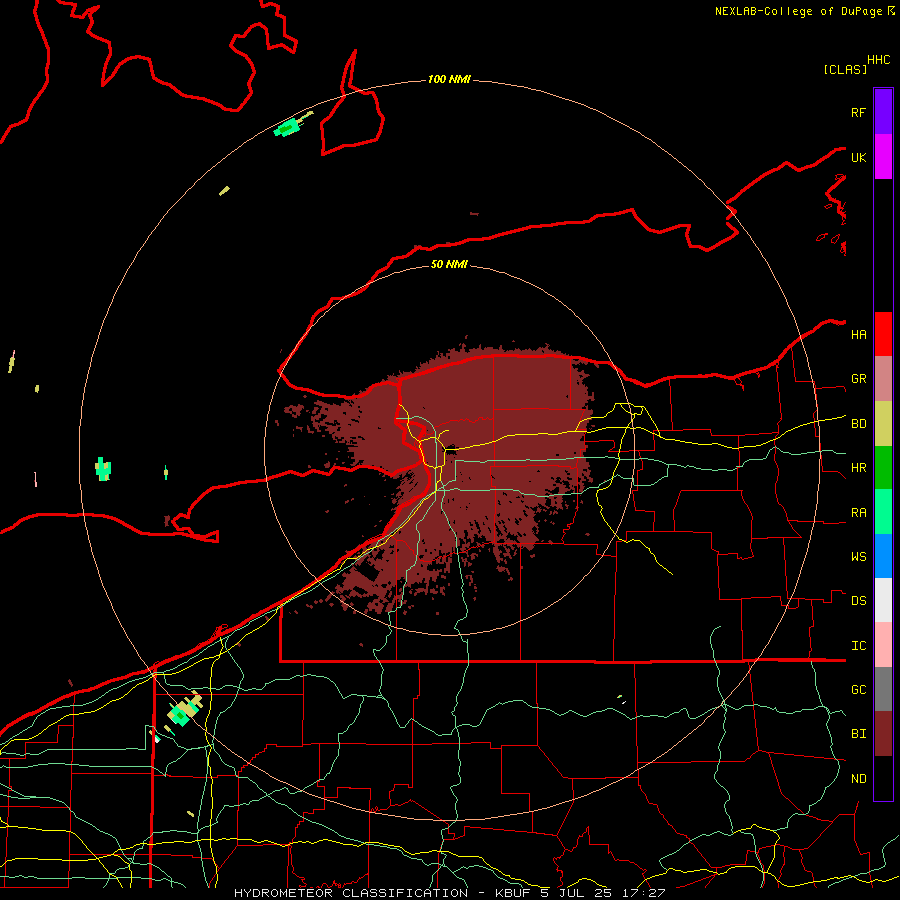Click the WS blue legend swatch

pos(883,556)
